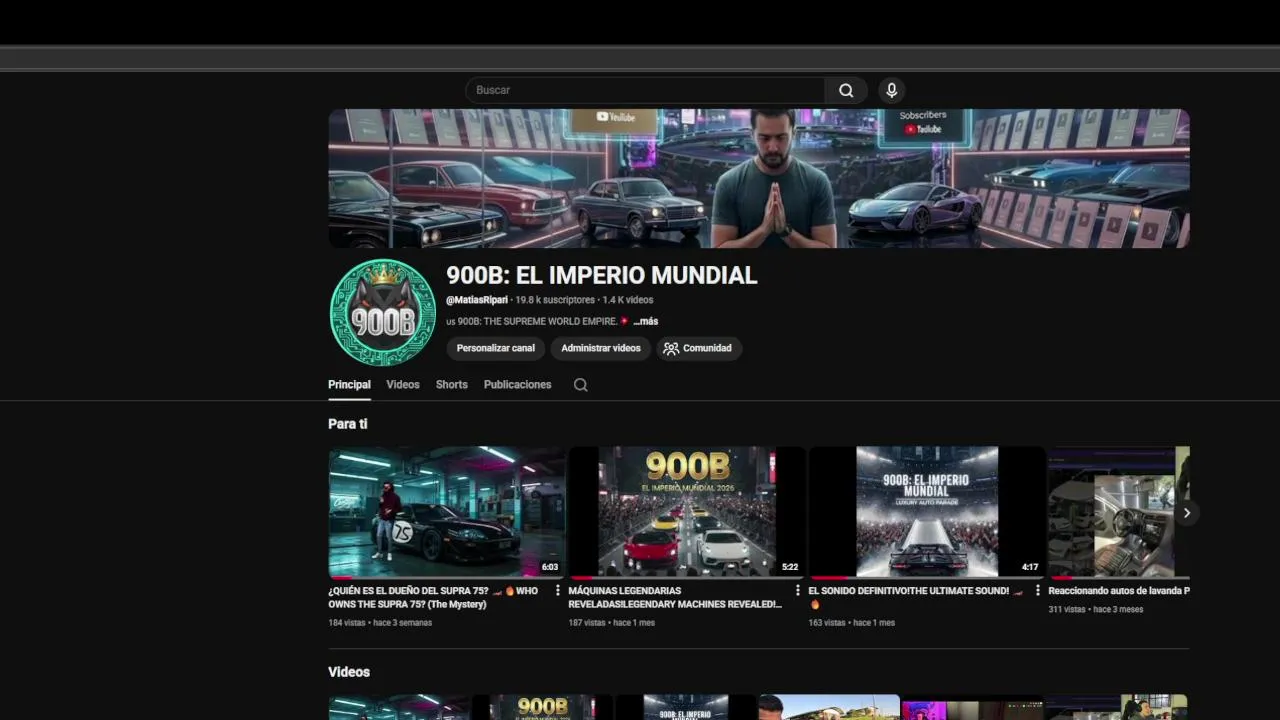1280x720 pixels.
Task: Focus the Buscar search field
Action: tap(645, 90)
